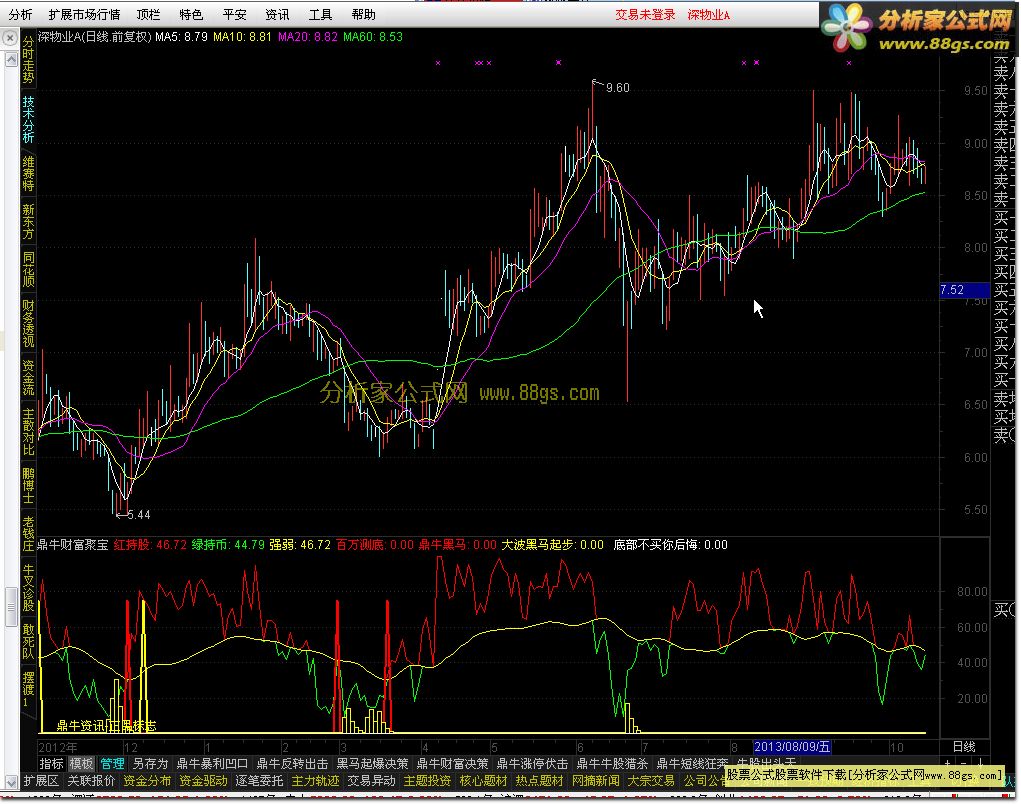1021x804 pixels.
Task: Select the 鼎牛反转出击 template
Action: coord(292,763)
